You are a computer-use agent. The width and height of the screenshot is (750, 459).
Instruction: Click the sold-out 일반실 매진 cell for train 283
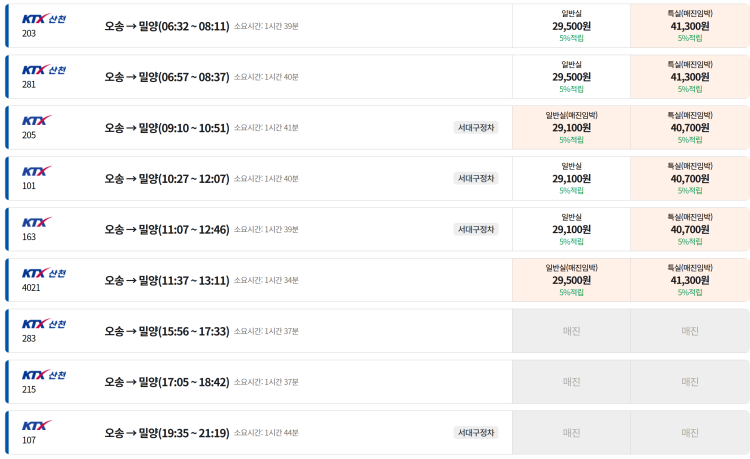(x=571, y=331)
